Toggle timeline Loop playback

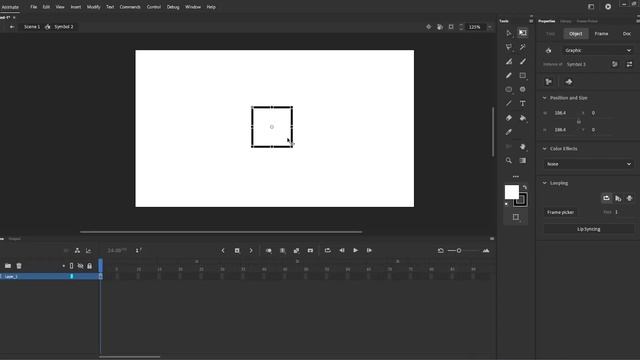point(328,251)
